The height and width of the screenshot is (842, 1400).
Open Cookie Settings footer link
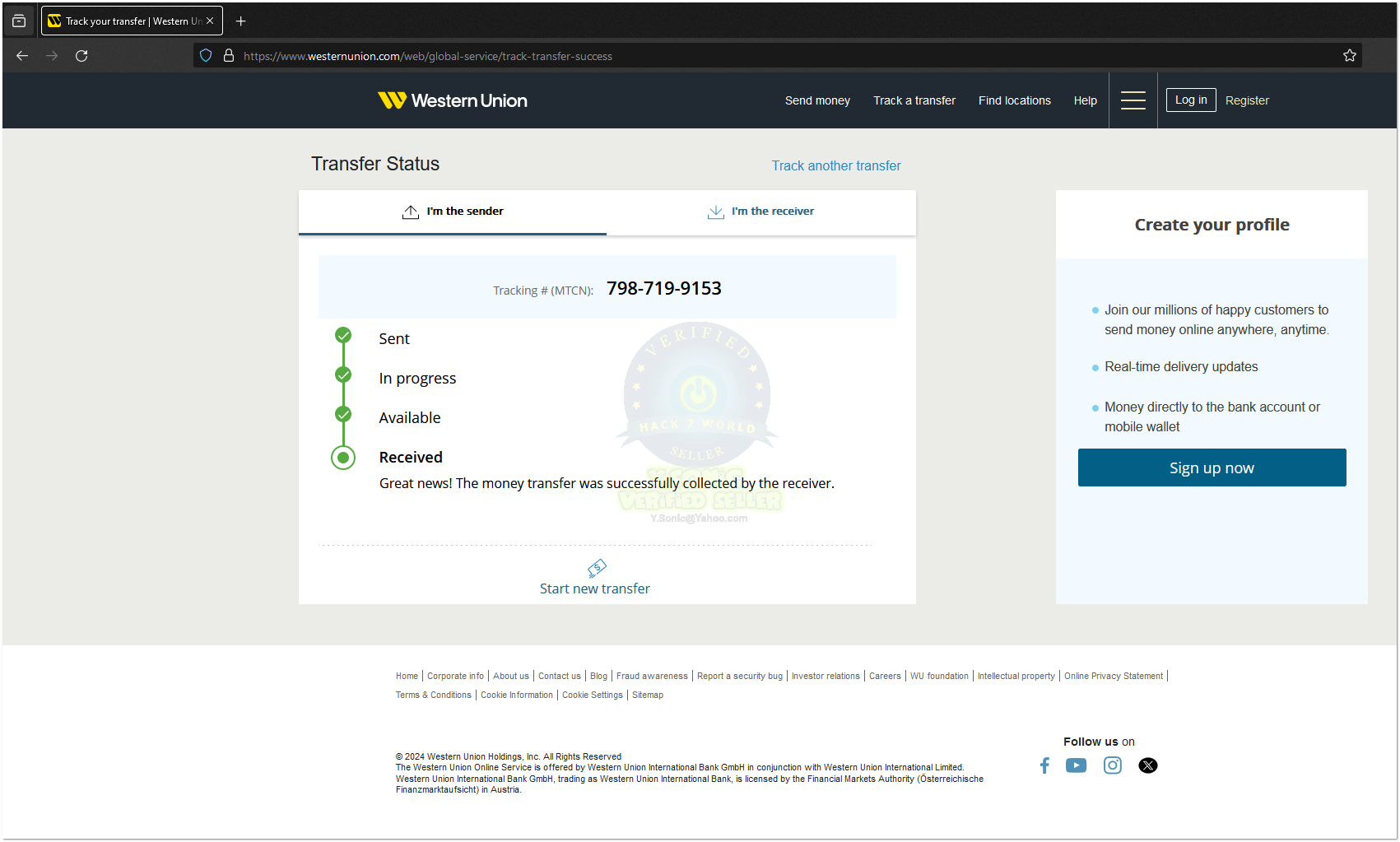coord(593,695)
